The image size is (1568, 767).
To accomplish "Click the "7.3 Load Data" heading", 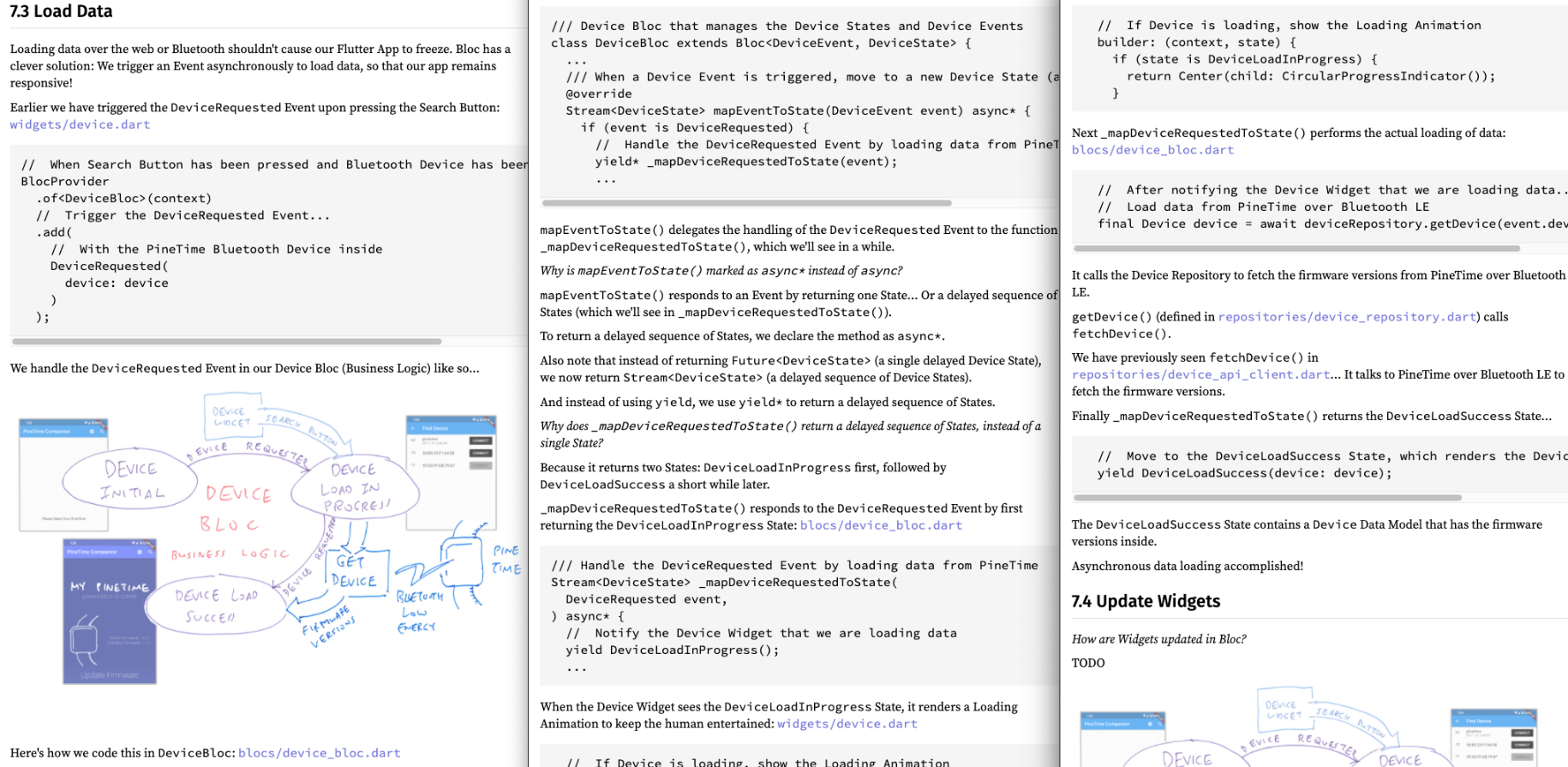I will pyautogui.click(x=61, y=11).
